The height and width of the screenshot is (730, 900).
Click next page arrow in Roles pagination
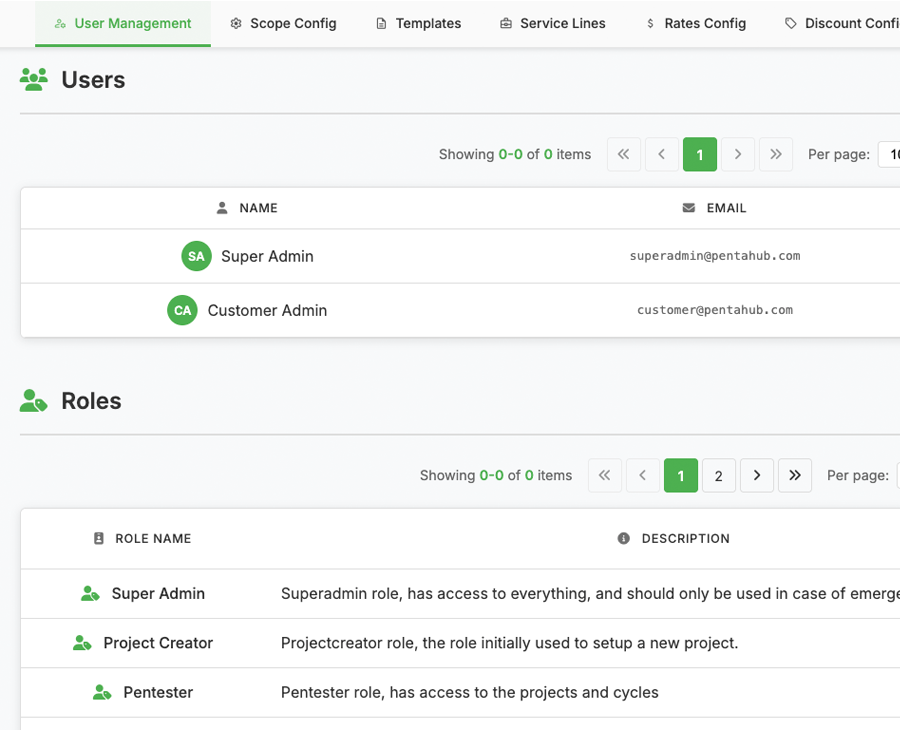pyautogui.click(x=757, y=475)
